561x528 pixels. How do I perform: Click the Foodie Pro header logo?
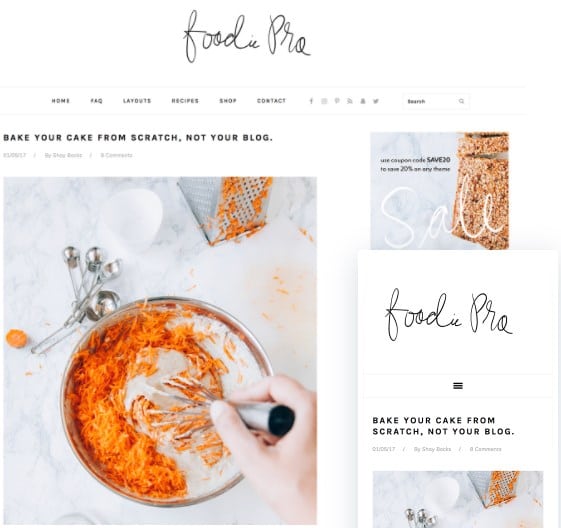(x=247, y=36)
